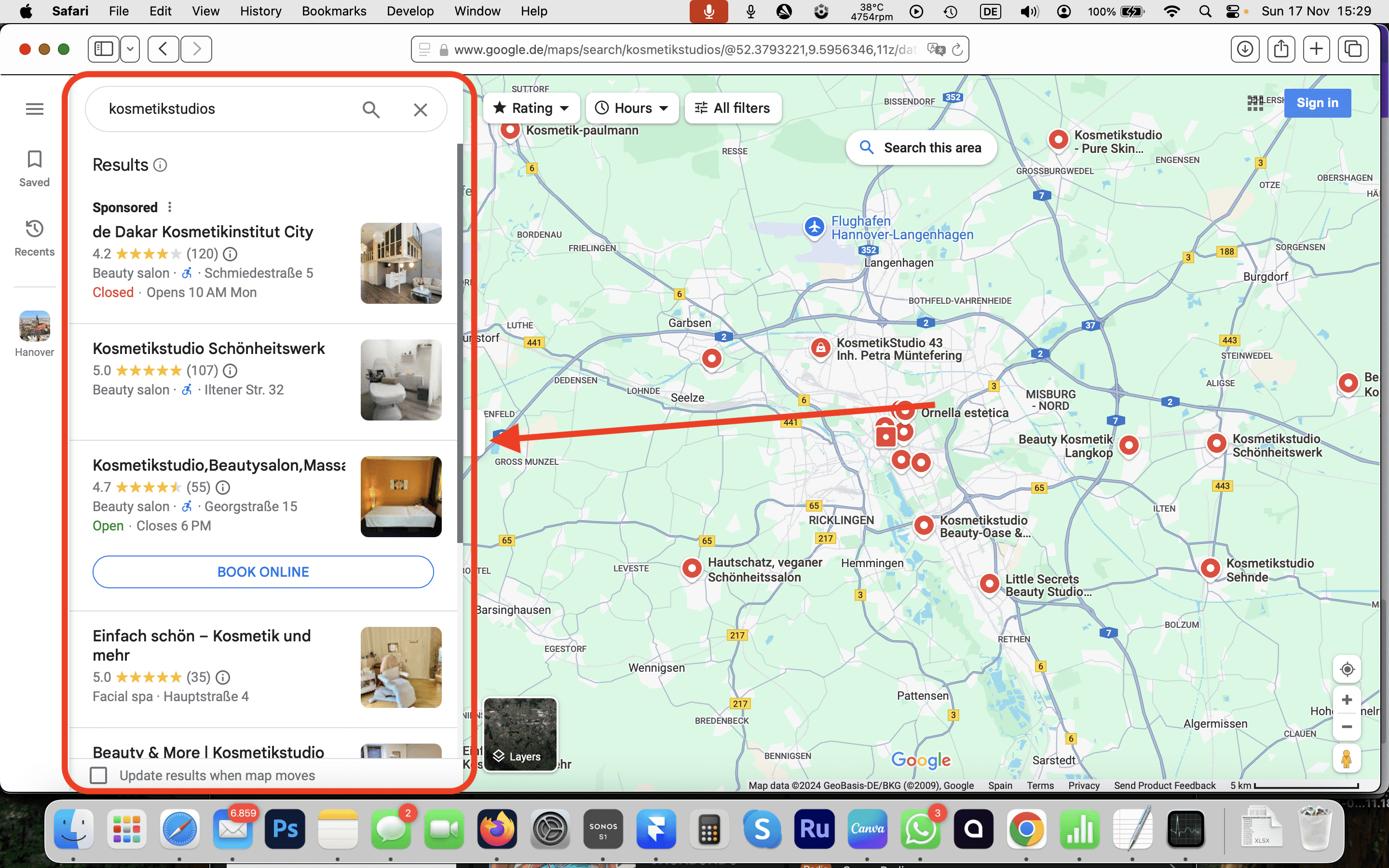This screenshot has width=1389, height=868.
Task: Click Search this area
Action: (921, 148)
